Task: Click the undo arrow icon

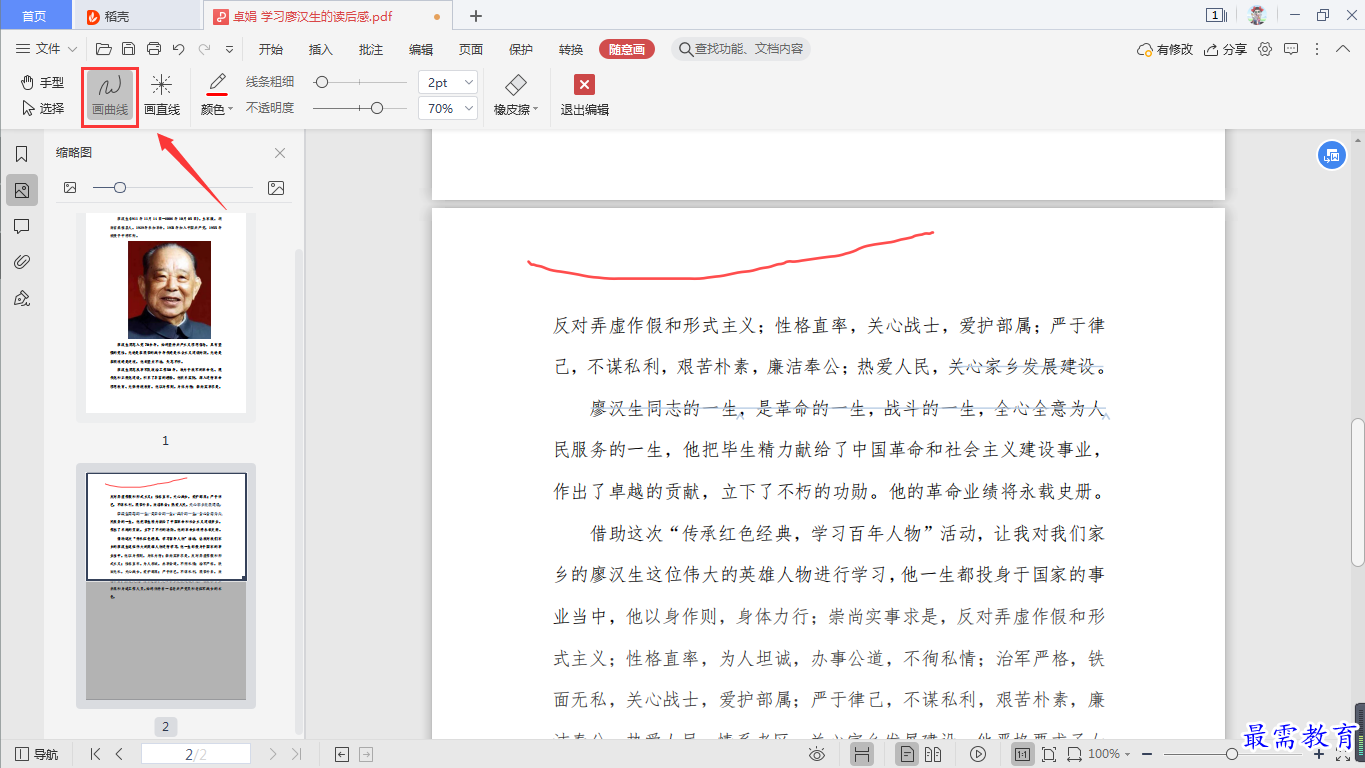Action: [x=179, y=49]
